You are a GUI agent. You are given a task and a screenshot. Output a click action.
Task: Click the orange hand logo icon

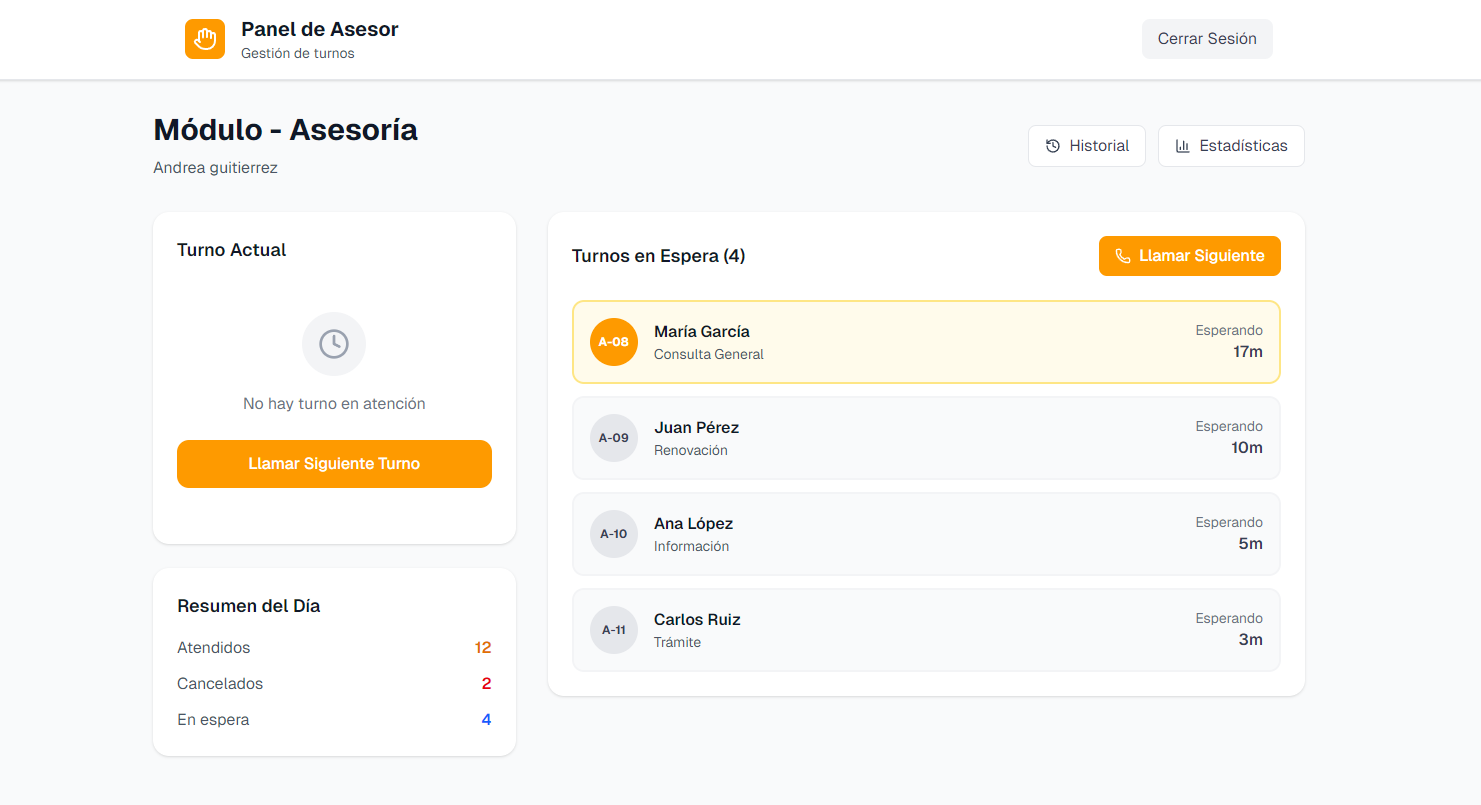pyautogui.click(x=205, y=39)
